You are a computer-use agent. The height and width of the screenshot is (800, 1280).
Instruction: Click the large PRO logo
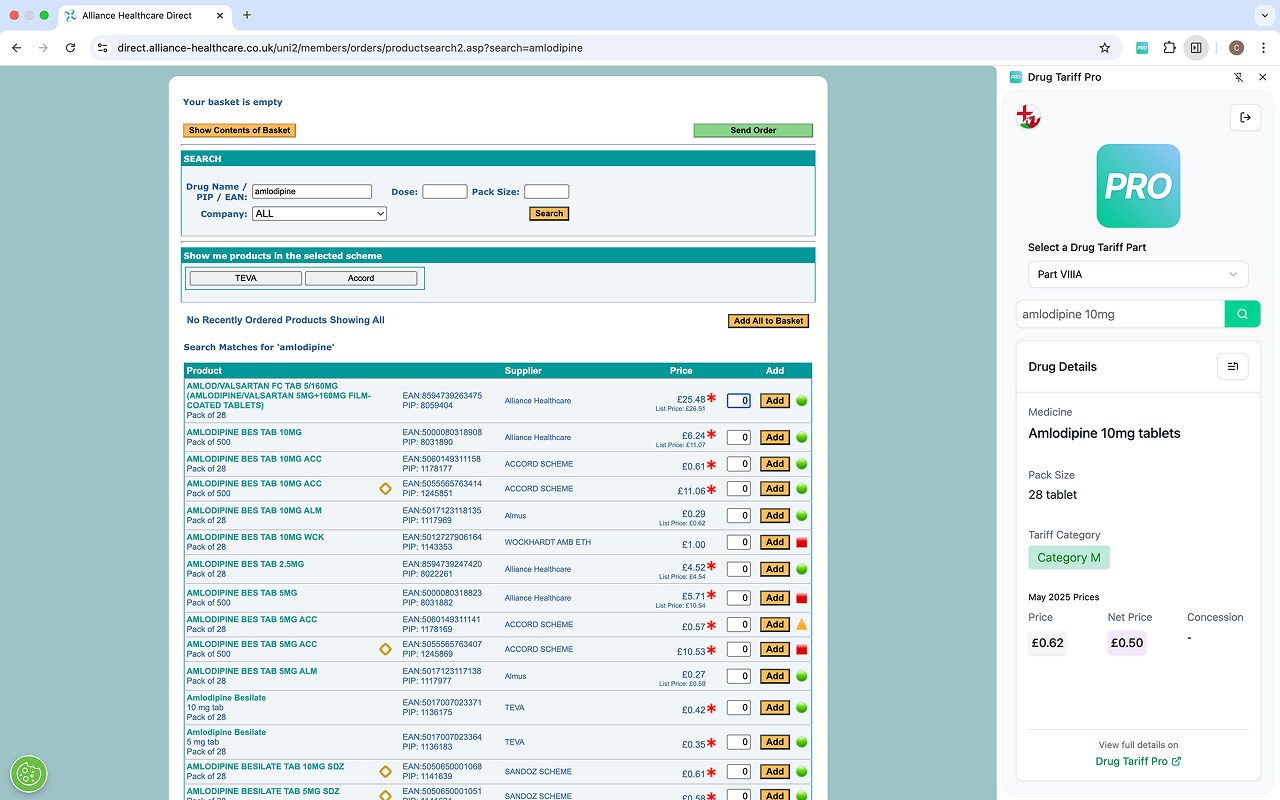pos(1138,186)
